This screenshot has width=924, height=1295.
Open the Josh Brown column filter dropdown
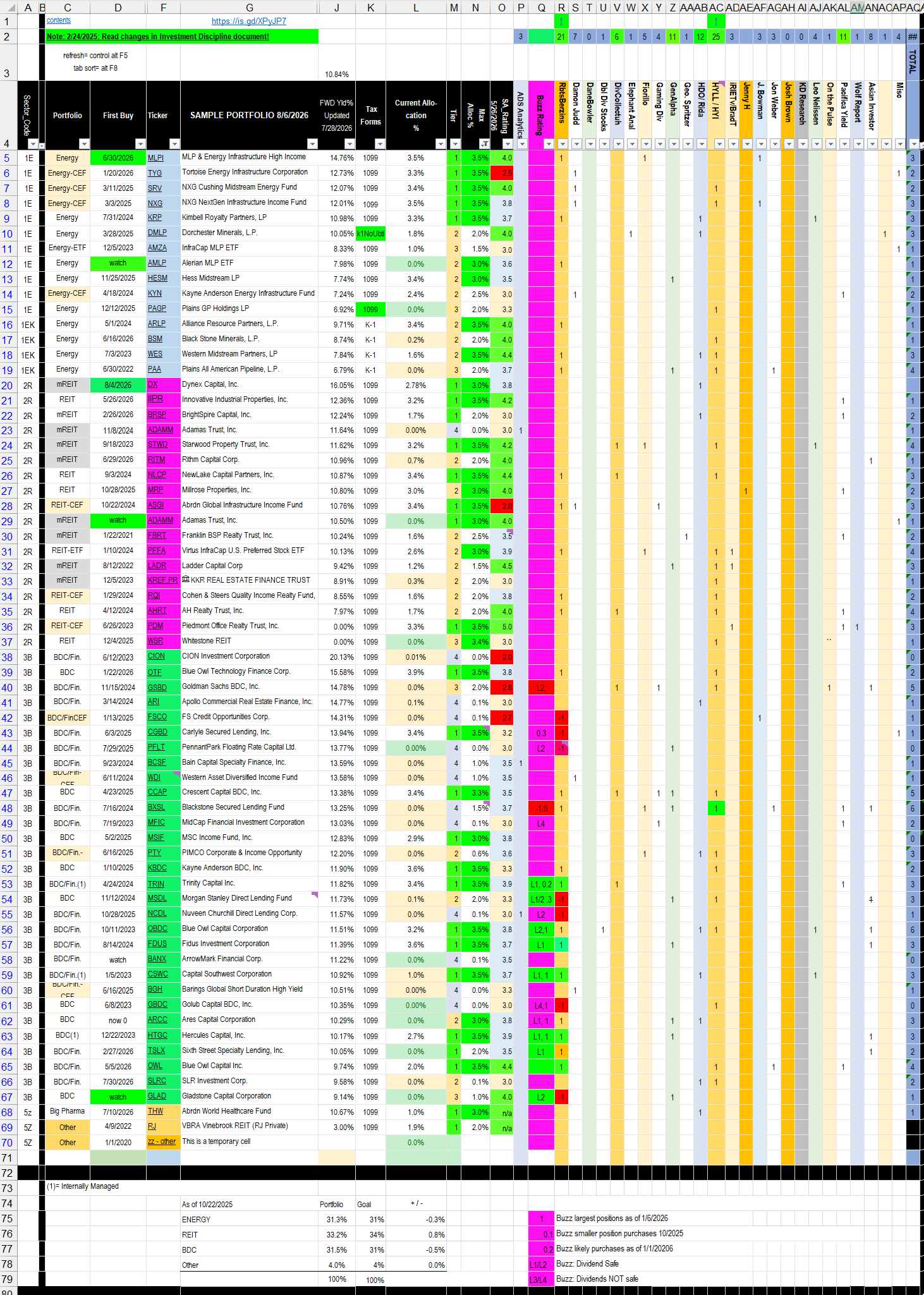pos(789,144)
